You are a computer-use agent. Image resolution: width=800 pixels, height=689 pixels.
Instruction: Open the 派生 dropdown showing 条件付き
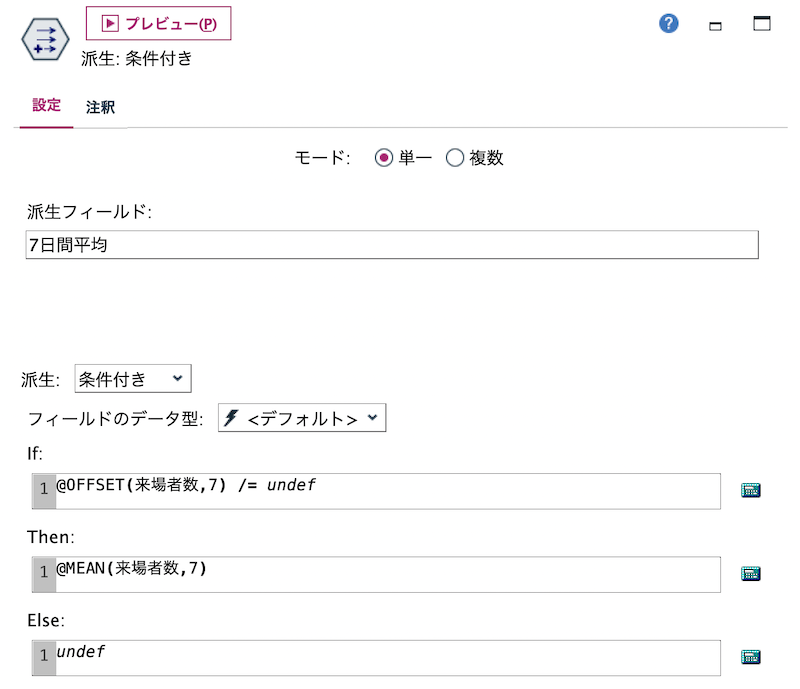[x=132, y=378]
